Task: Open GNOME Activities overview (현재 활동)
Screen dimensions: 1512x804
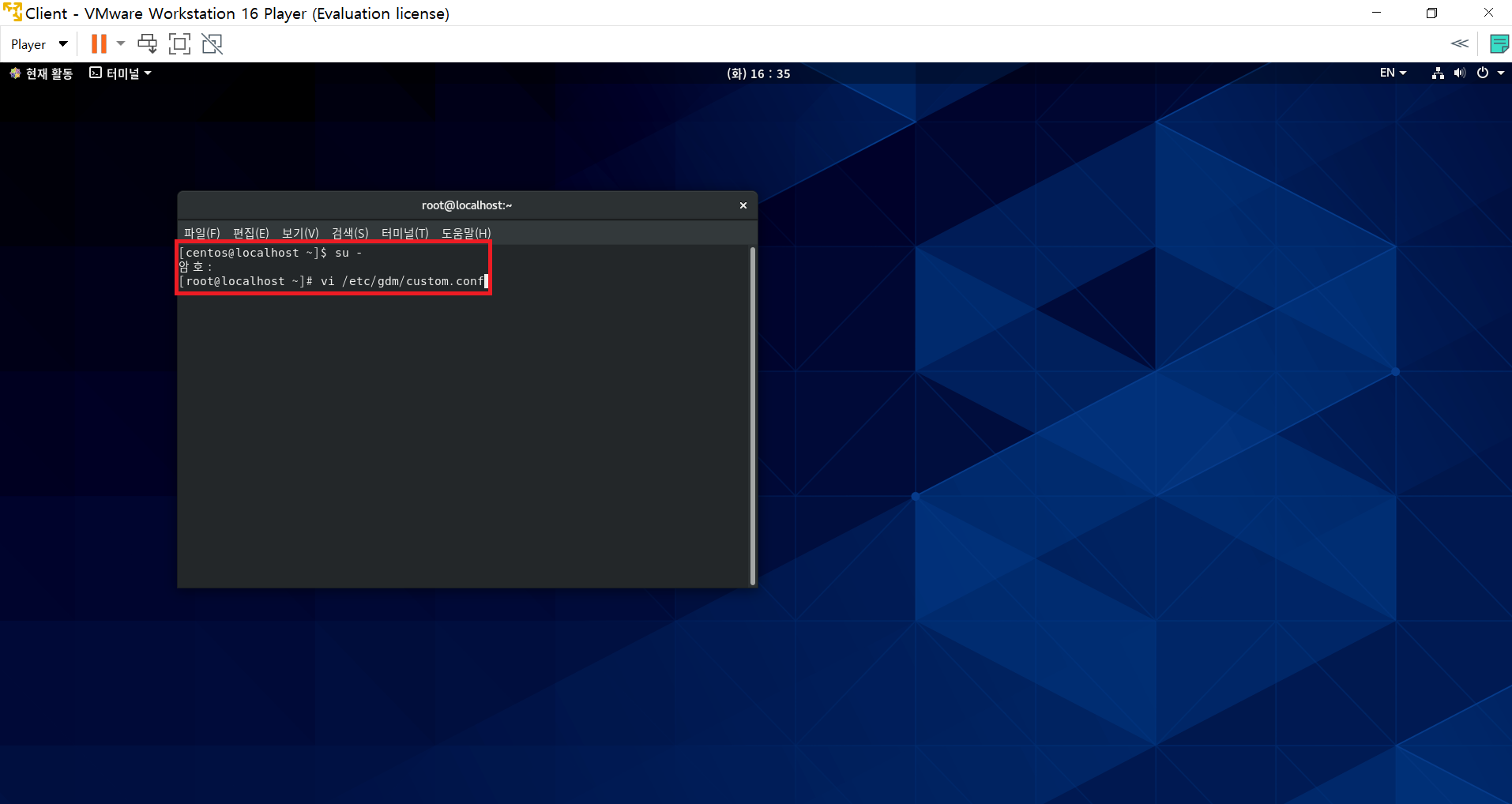Action: pos(41,73)
